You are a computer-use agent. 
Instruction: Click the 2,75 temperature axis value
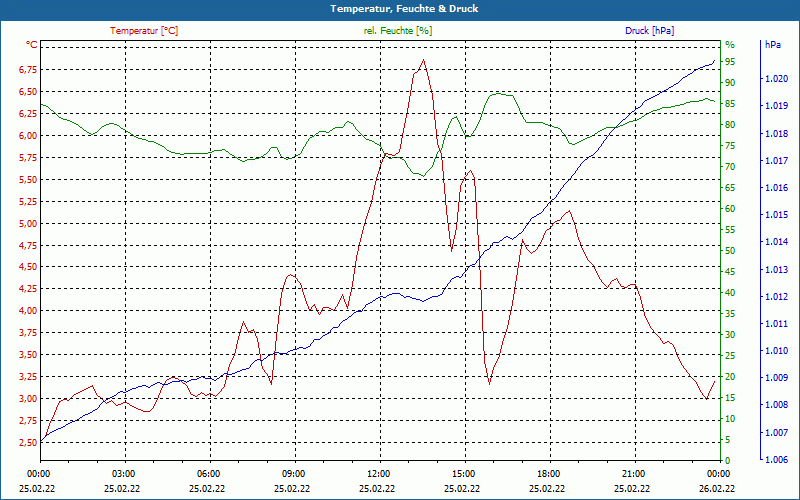tap(28, 420)
